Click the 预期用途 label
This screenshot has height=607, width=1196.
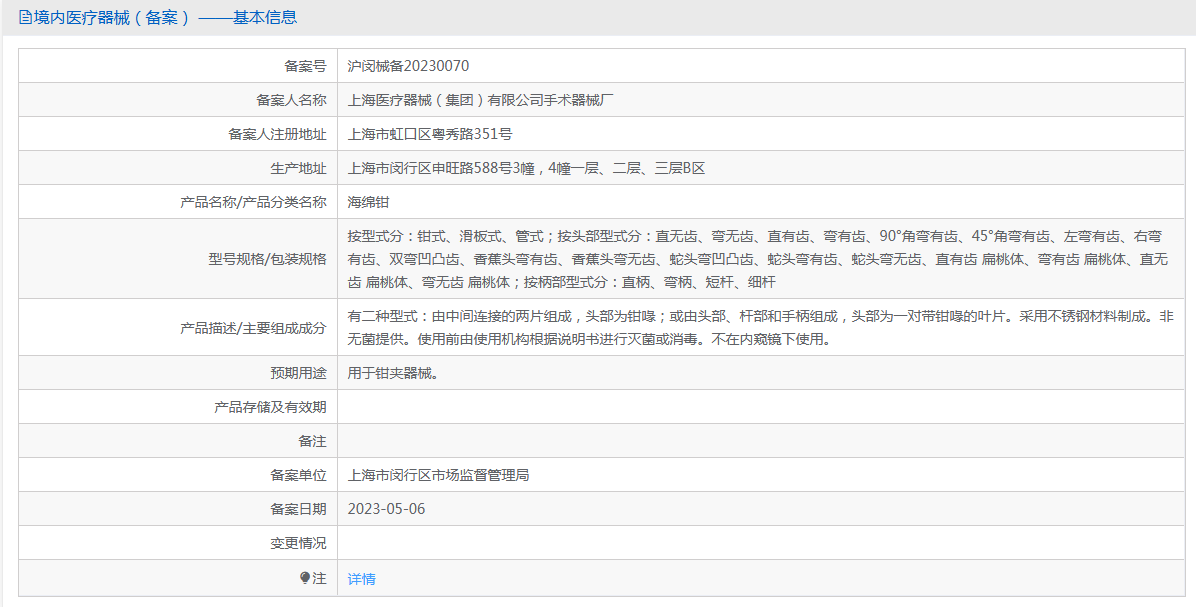pos(298,373)
